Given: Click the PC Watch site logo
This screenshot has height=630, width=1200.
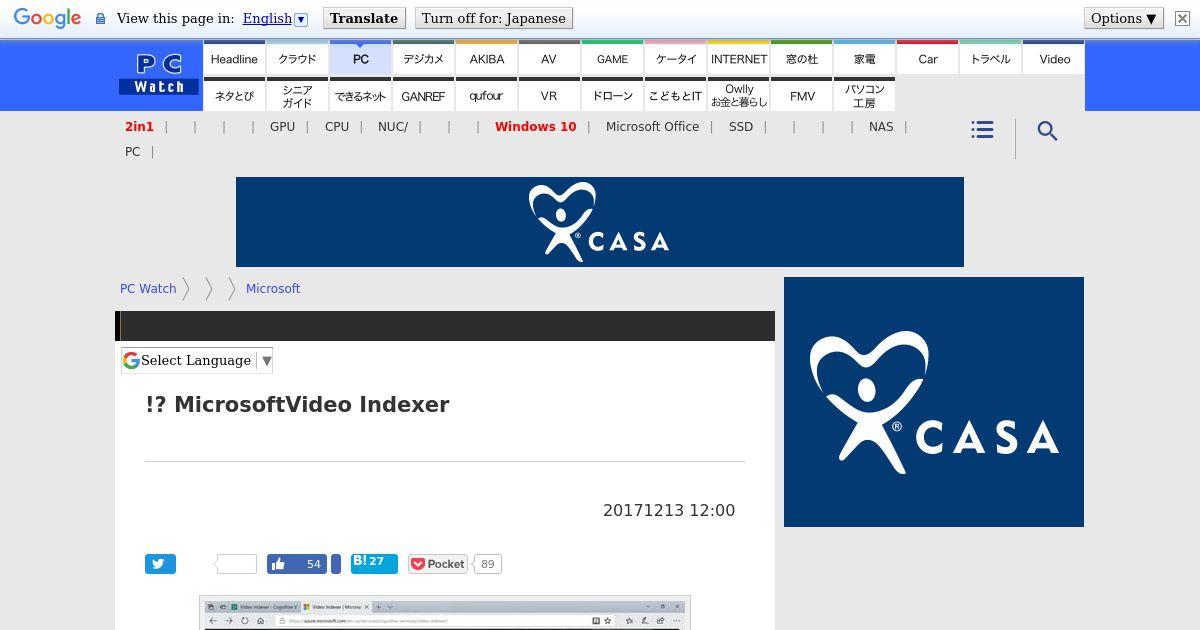Looking at the screenshot, I should (x=159, y=75).
